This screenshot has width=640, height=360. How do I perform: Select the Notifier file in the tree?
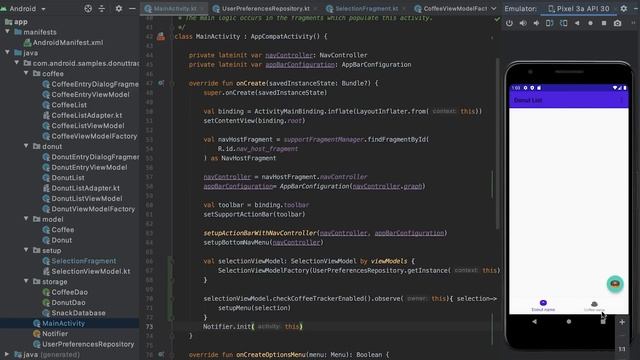click(55, 333)
